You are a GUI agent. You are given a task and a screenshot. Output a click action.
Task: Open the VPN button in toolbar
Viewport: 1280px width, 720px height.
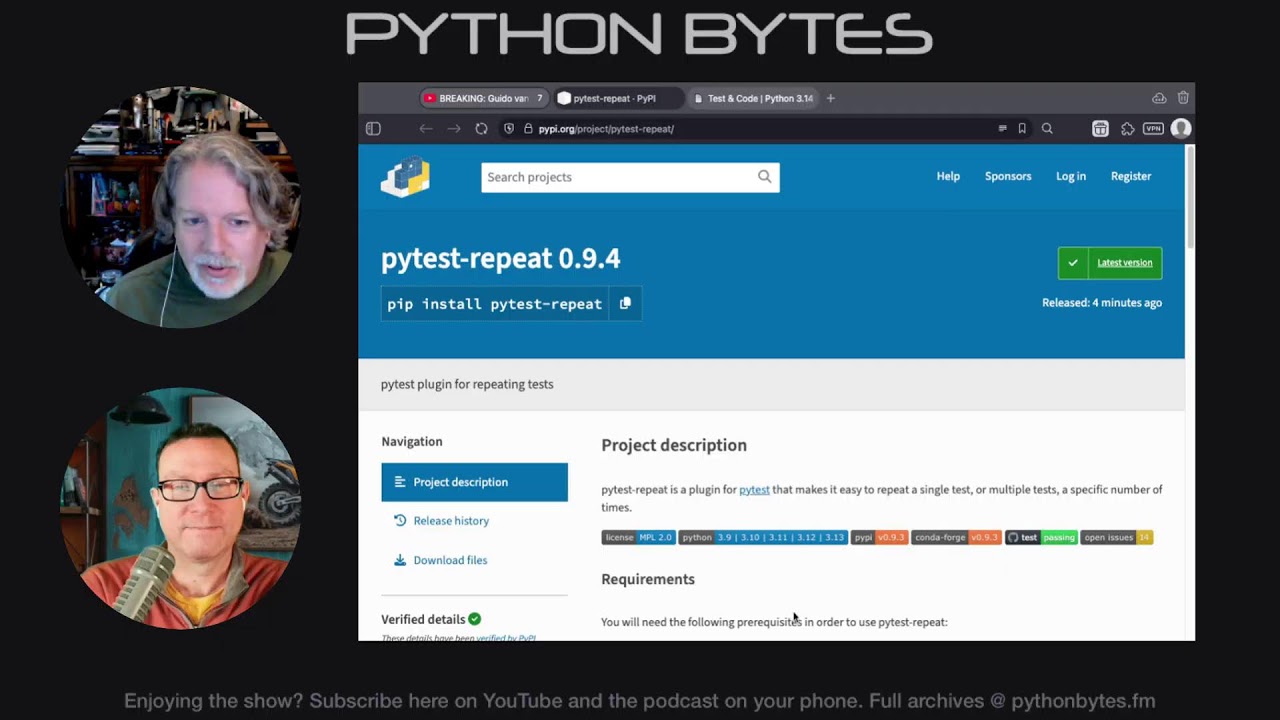(1153, 129)
